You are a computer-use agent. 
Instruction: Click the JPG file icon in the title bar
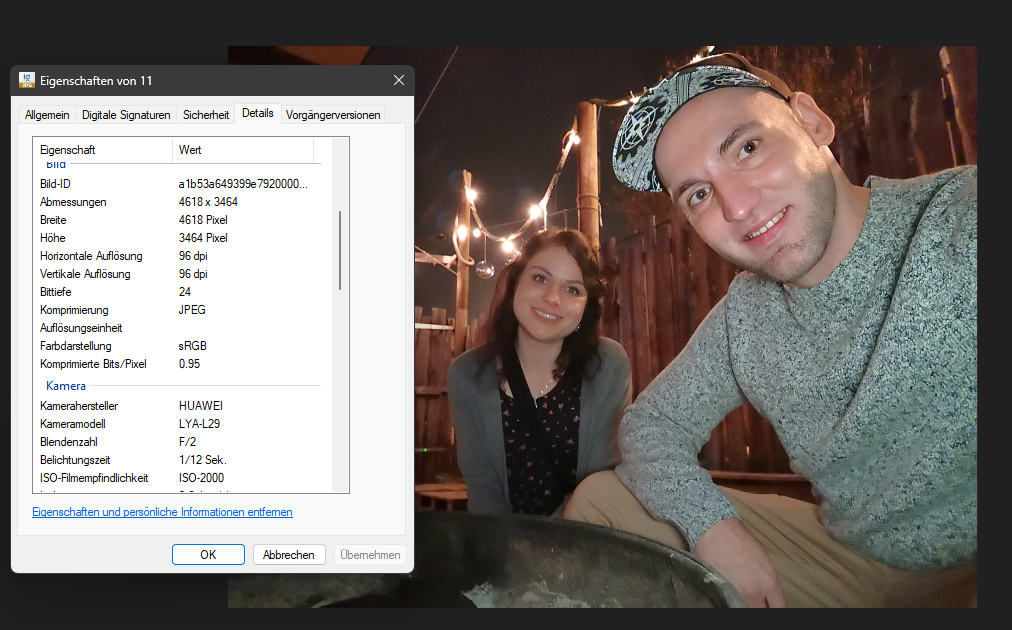point(27,80)
